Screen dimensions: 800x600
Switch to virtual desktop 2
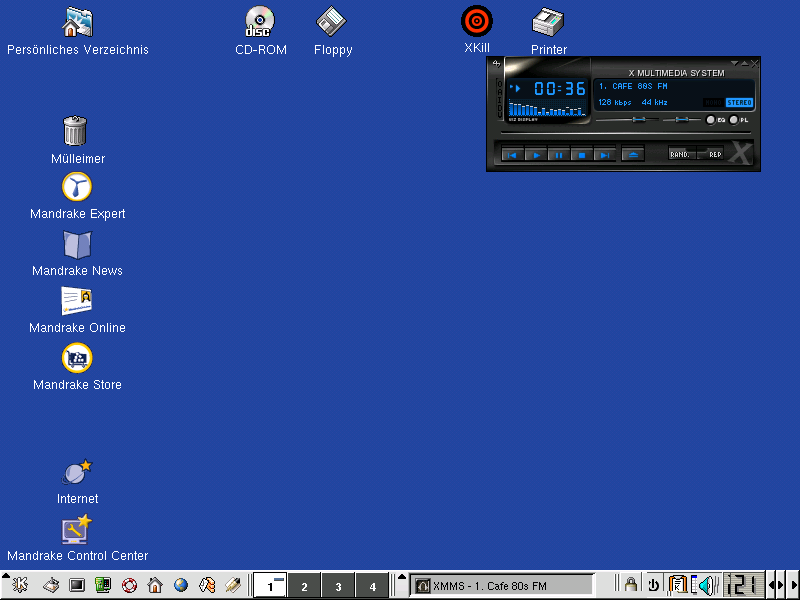pos(304,585)
